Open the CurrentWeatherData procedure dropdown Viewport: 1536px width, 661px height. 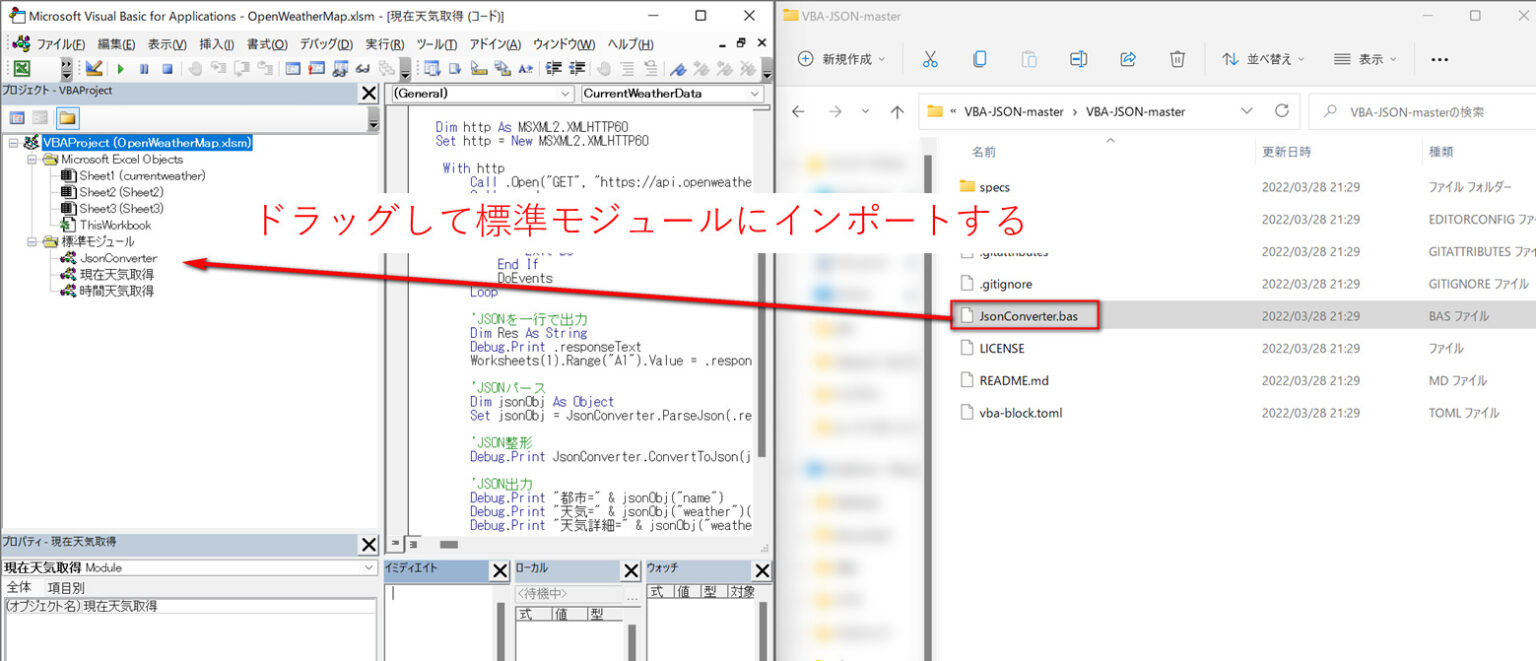(x=755, y=93)
